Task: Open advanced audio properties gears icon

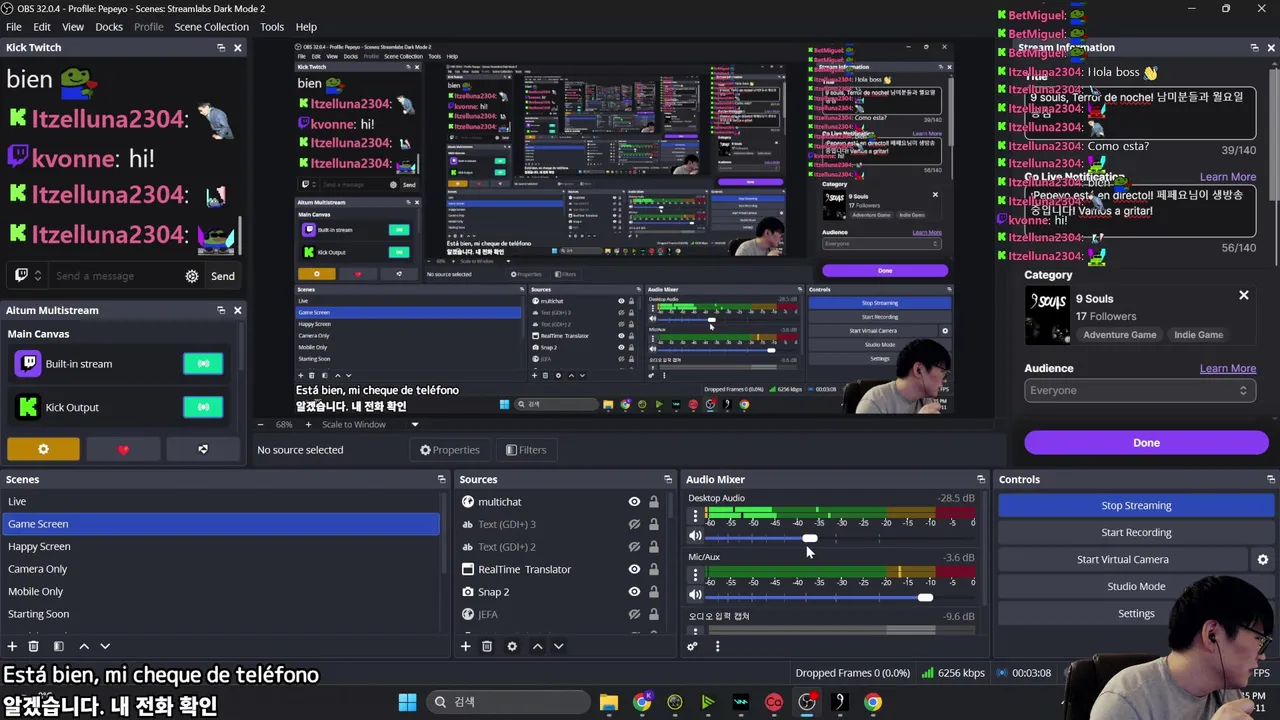Action: 692,647
